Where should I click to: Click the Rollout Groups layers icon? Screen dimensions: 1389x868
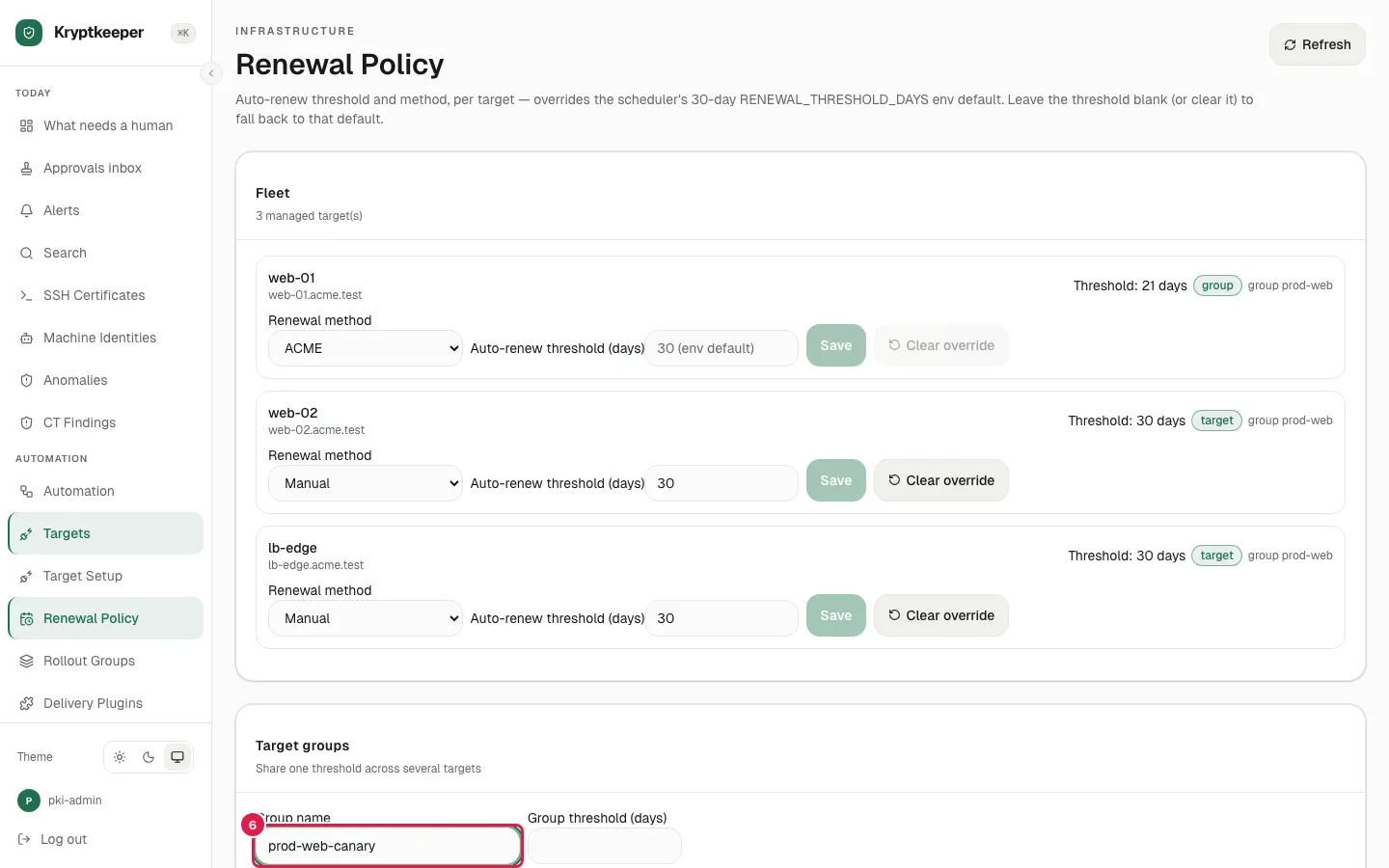pyautogui.click(x=26, y=661)
